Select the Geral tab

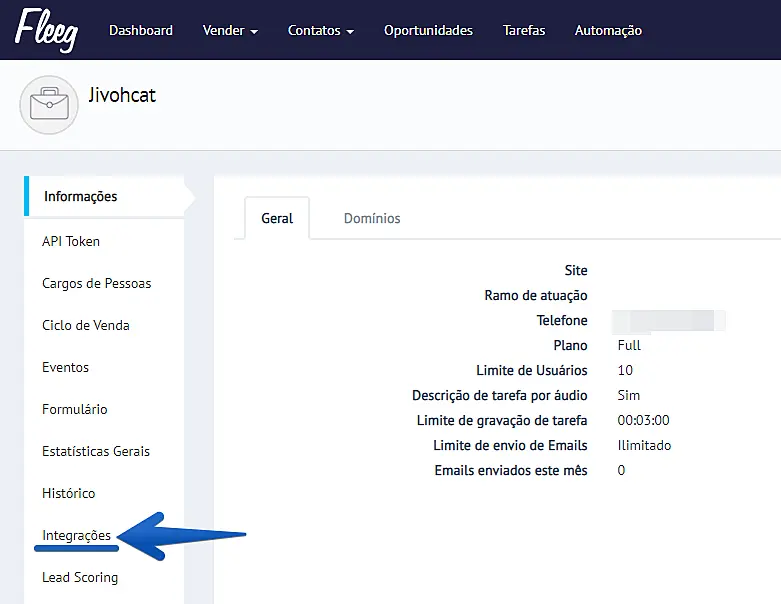pos(277,218)
